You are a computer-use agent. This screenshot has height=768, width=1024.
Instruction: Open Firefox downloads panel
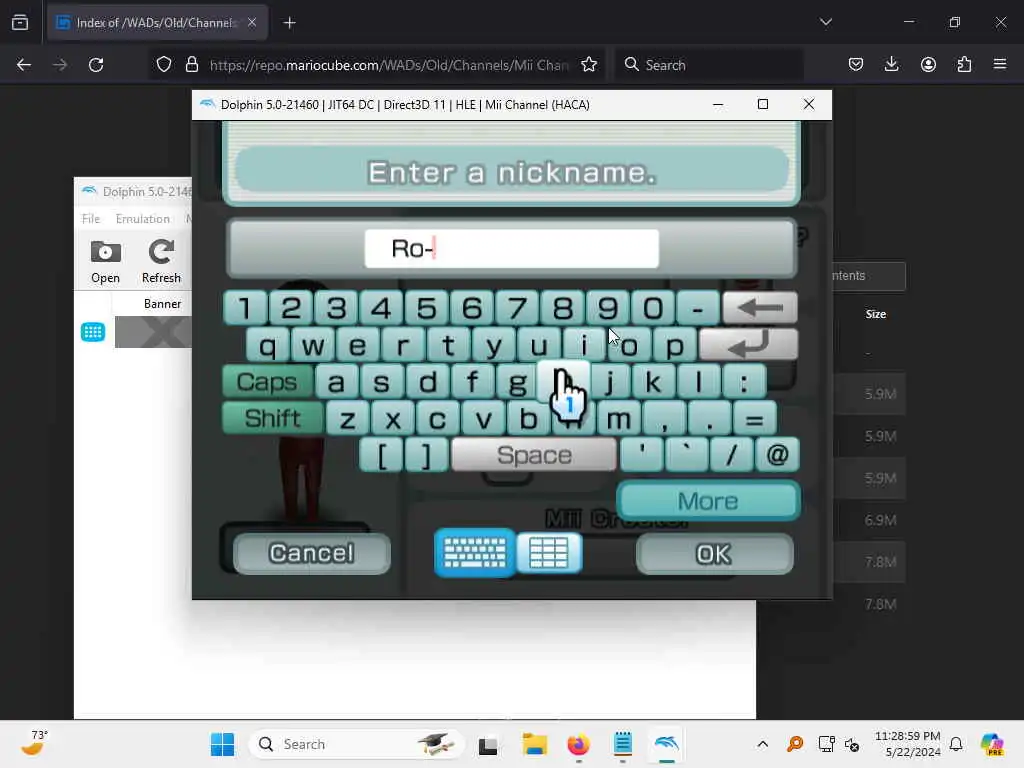click(891, 64)
